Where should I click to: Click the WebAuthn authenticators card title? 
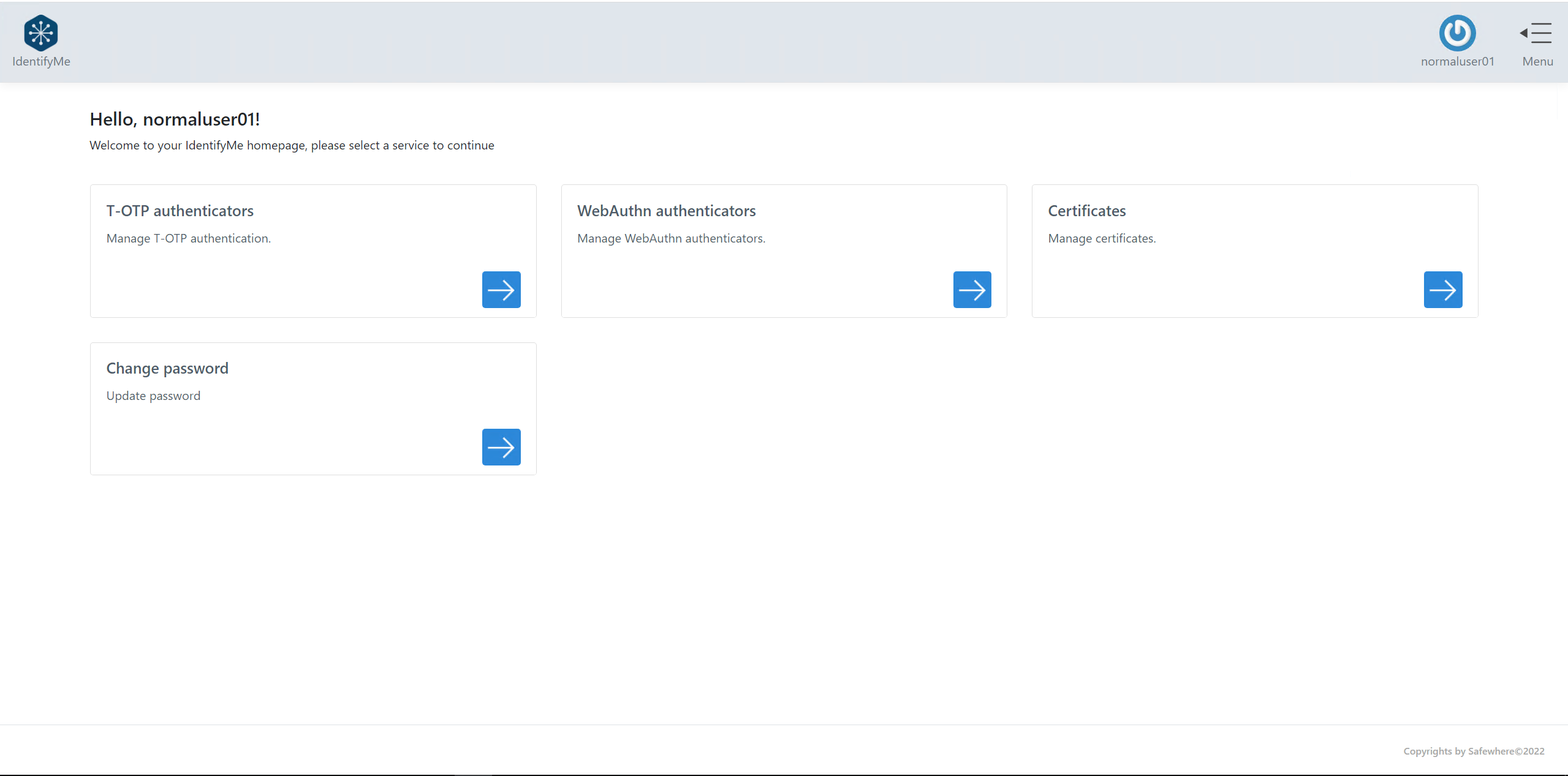click(x=666, y=211)
